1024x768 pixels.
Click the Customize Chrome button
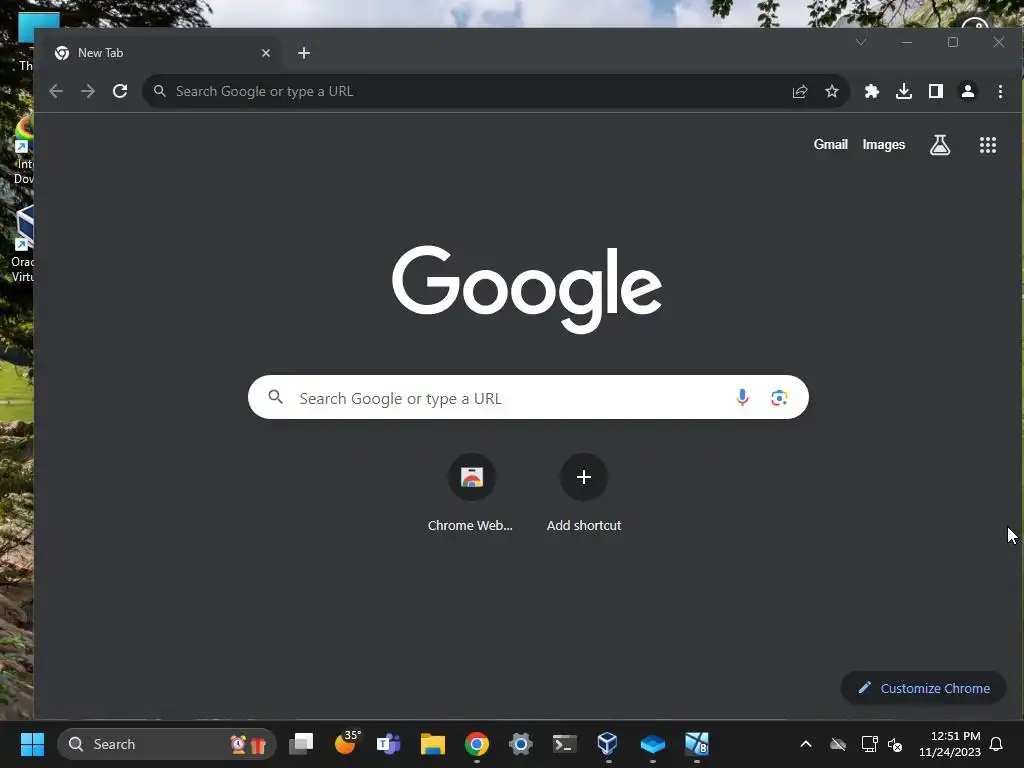pos(923,688)
